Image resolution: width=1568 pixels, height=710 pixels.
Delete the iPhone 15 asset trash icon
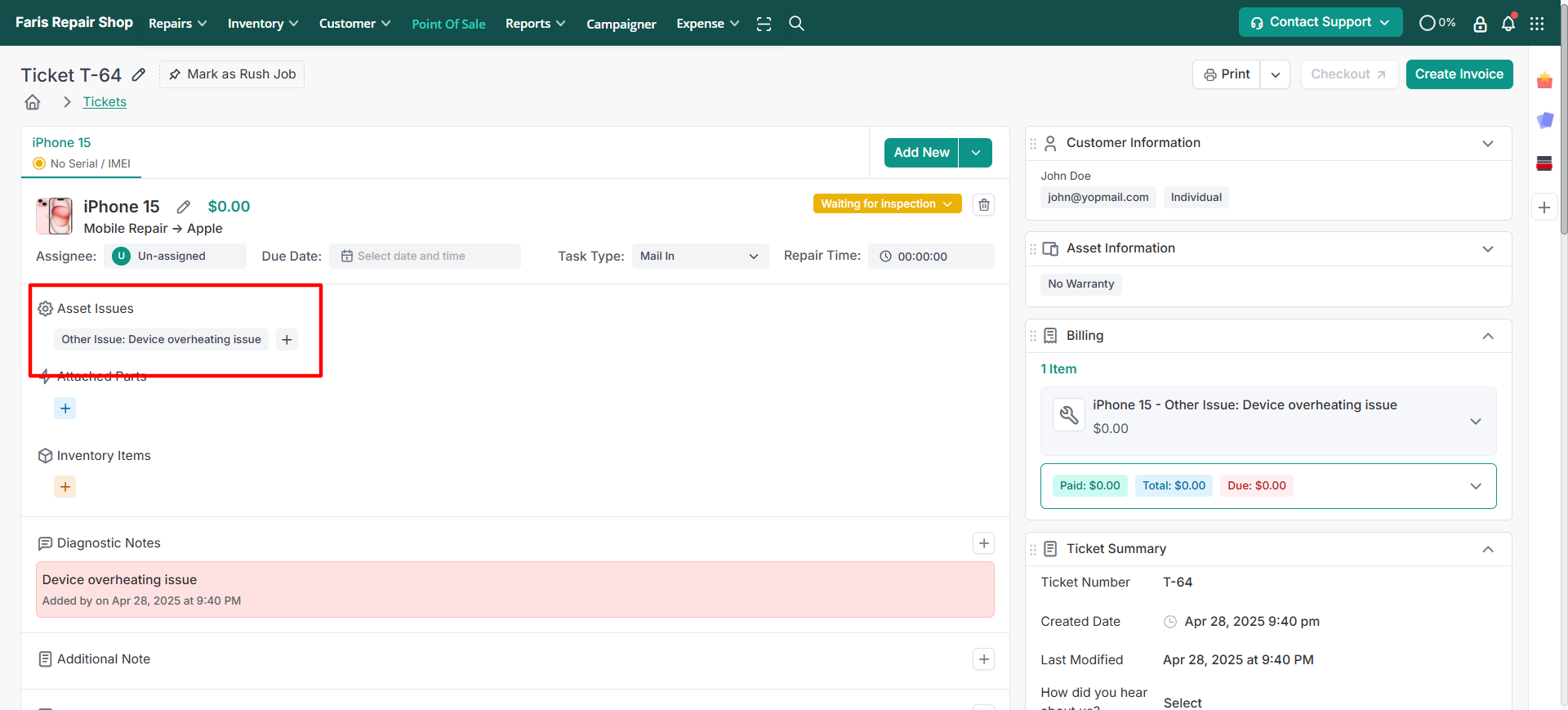tap(984, 204)
